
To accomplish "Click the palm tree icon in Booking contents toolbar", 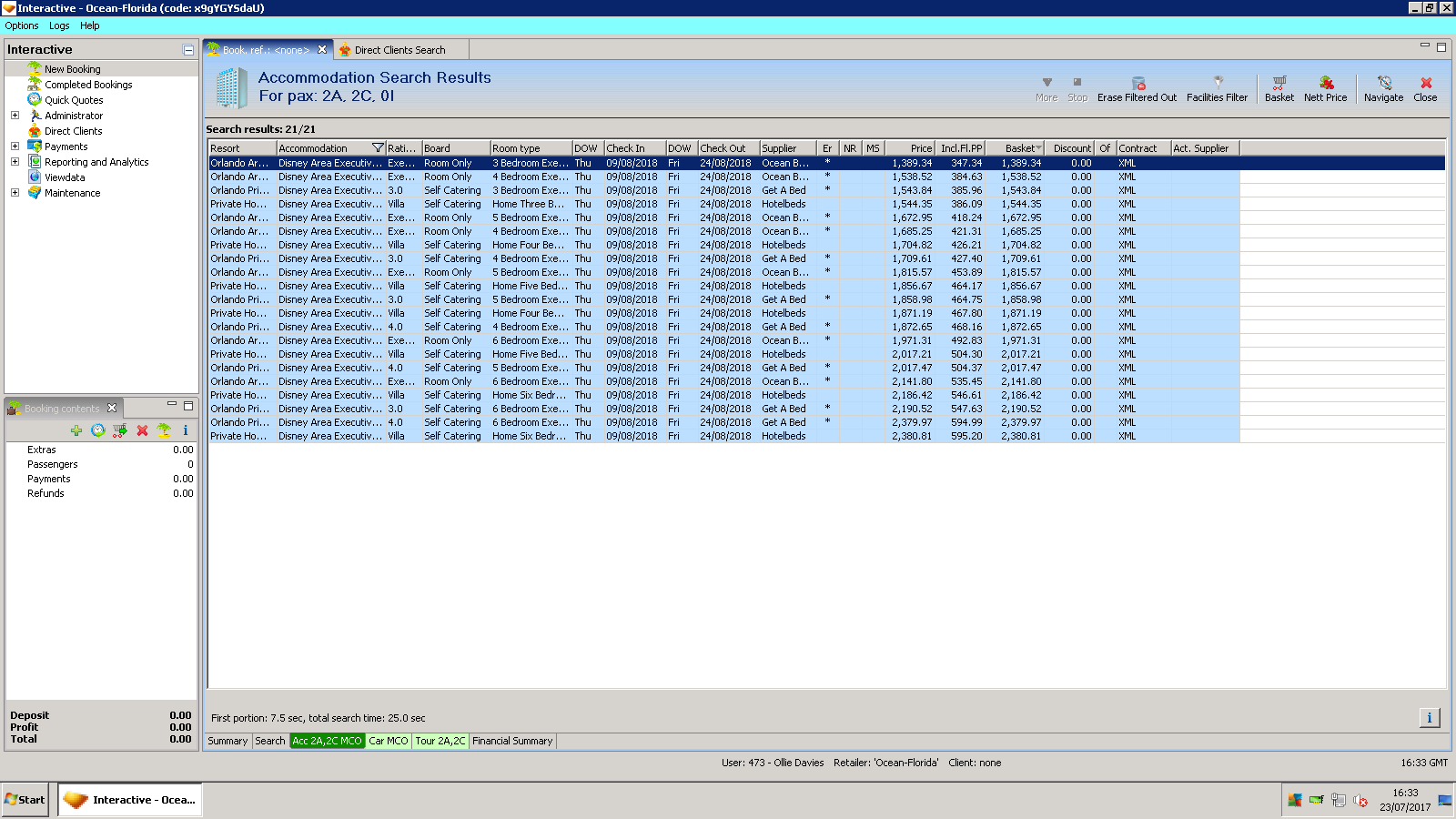I will coord(164,430).
